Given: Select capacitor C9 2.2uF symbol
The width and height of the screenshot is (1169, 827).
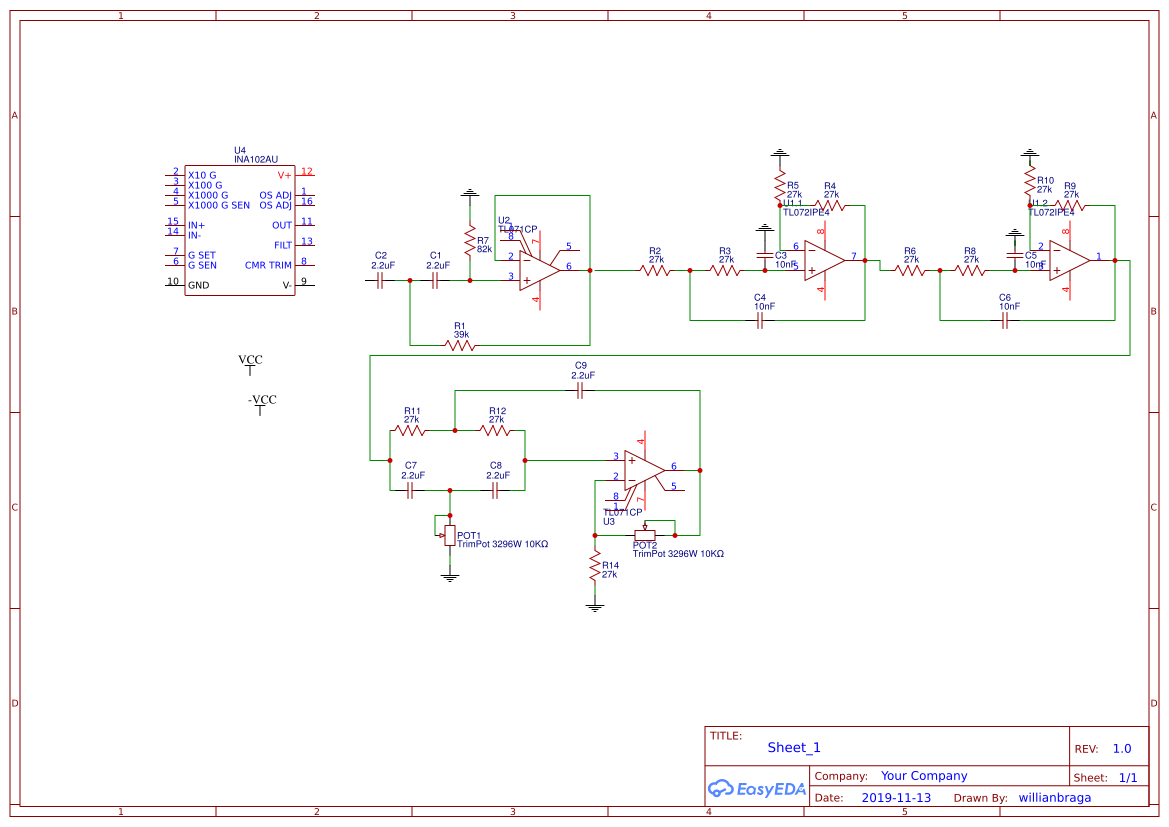Looking at the screenshot, I should tap(580, 392).
